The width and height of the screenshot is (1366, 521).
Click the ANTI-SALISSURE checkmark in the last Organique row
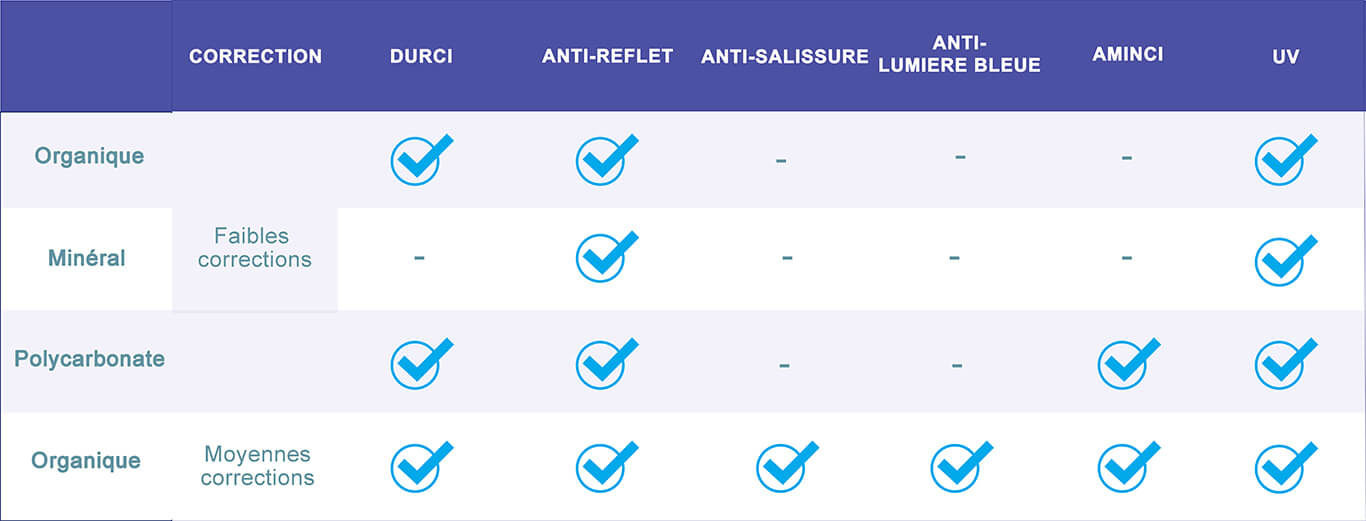pyautogui.click(x=787, y=467)
